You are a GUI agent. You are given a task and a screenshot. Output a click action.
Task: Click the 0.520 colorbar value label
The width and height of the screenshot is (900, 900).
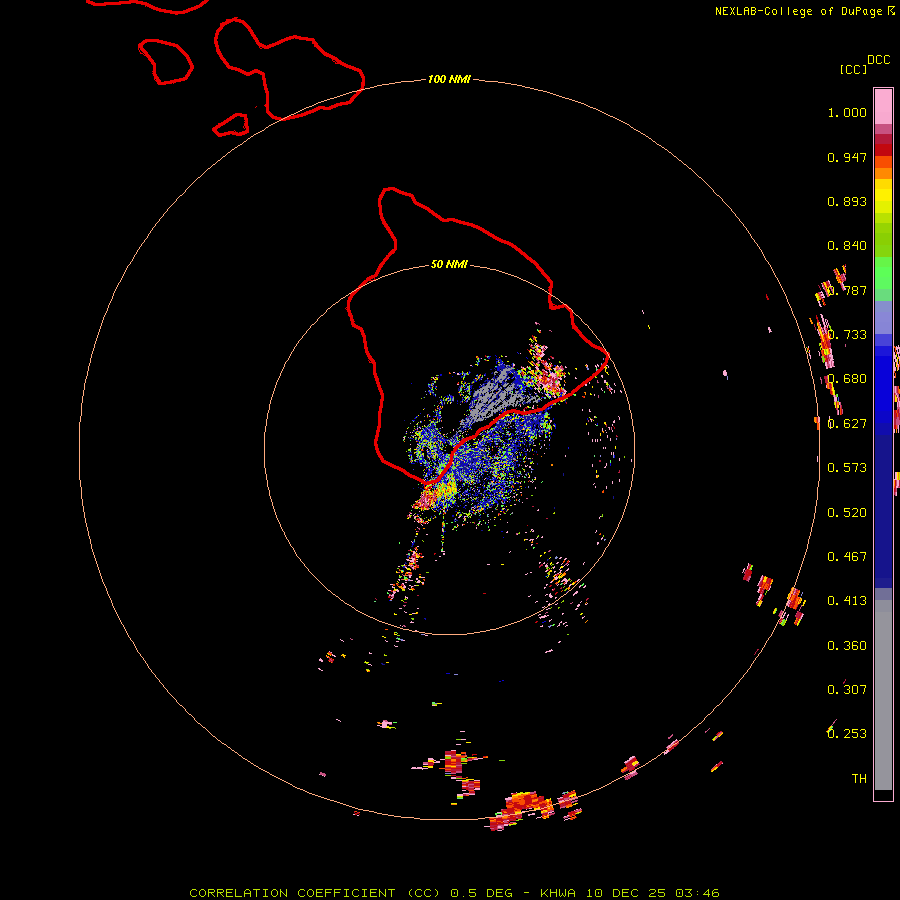(847, 513)
